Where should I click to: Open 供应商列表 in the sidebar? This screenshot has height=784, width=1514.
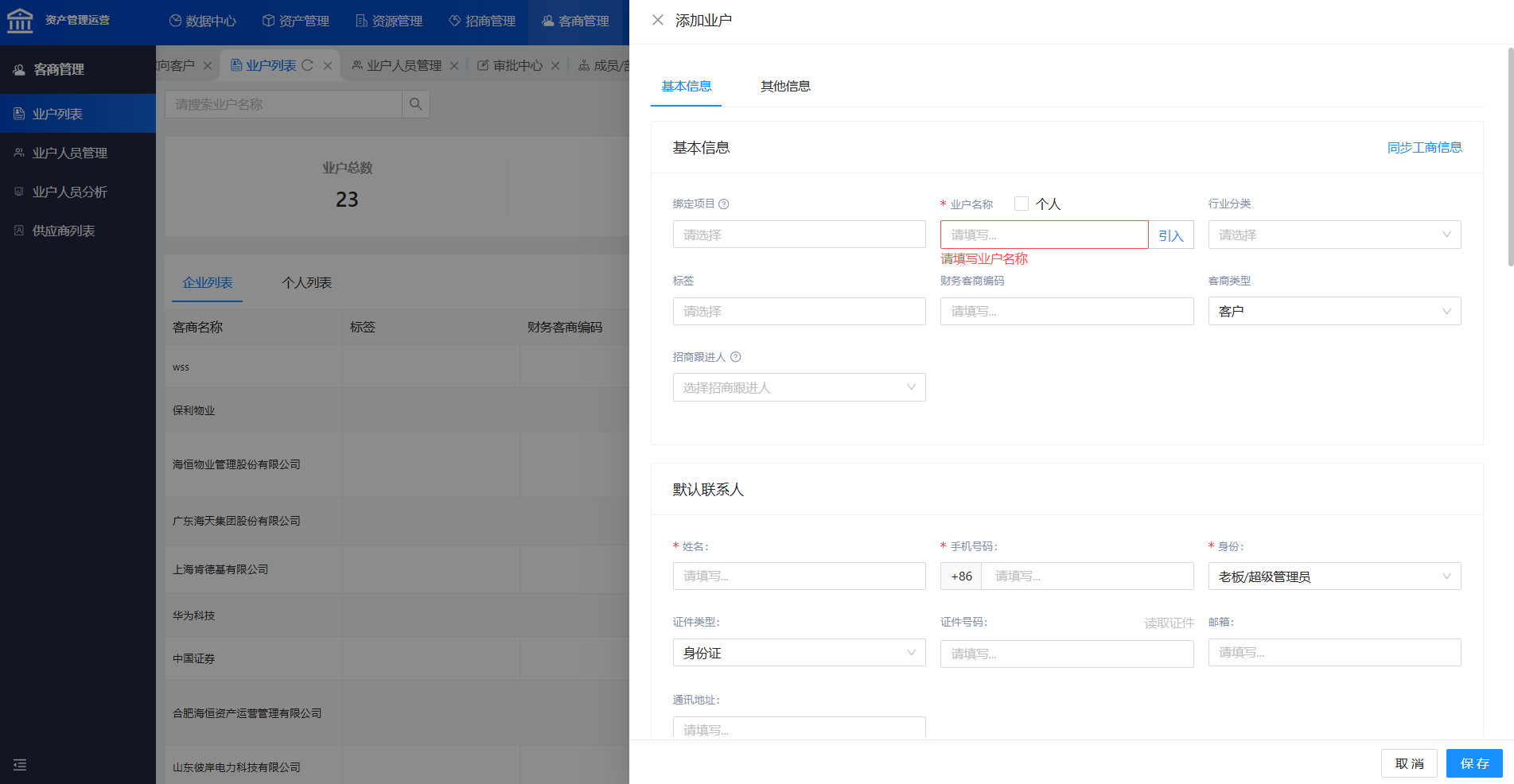pyautogui.click(x=64, y=231)
